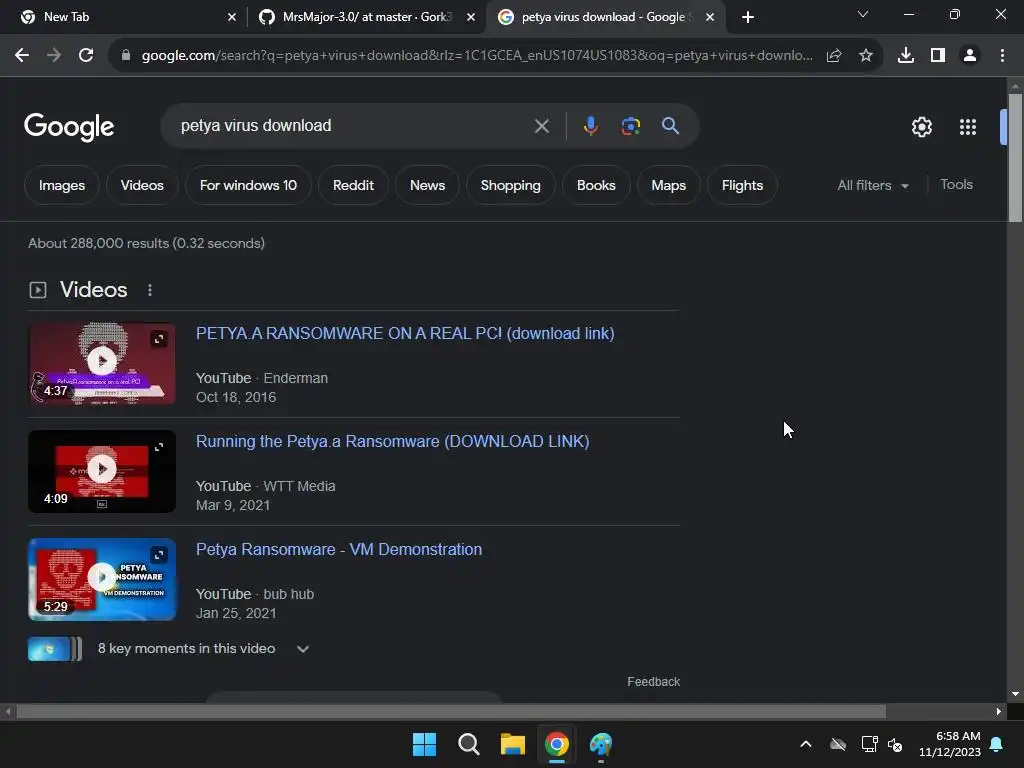Select the petya virus download Google tab

pos(604,17)
